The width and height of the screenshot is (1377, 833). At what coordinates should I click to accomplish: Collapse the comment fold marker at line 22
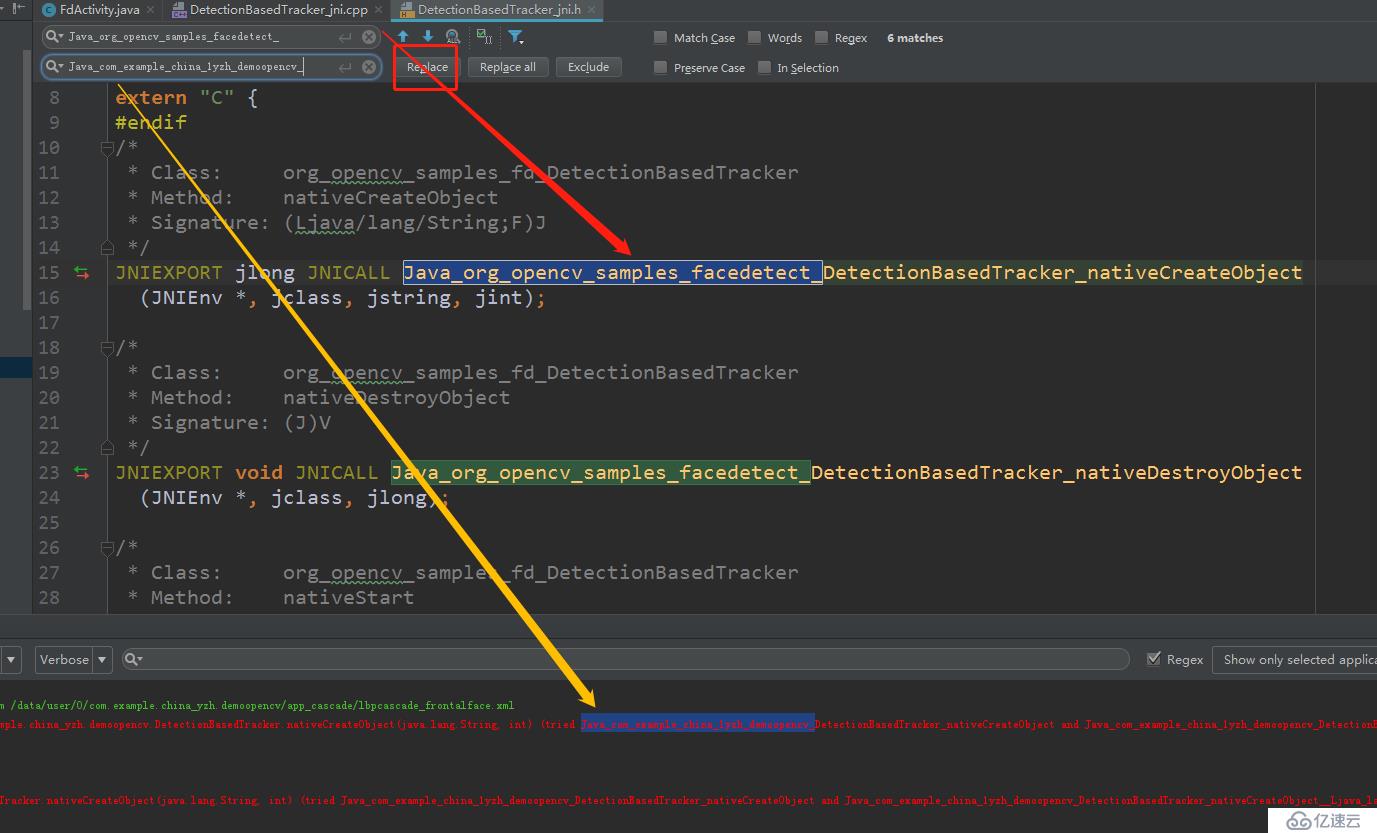(107, 446)
